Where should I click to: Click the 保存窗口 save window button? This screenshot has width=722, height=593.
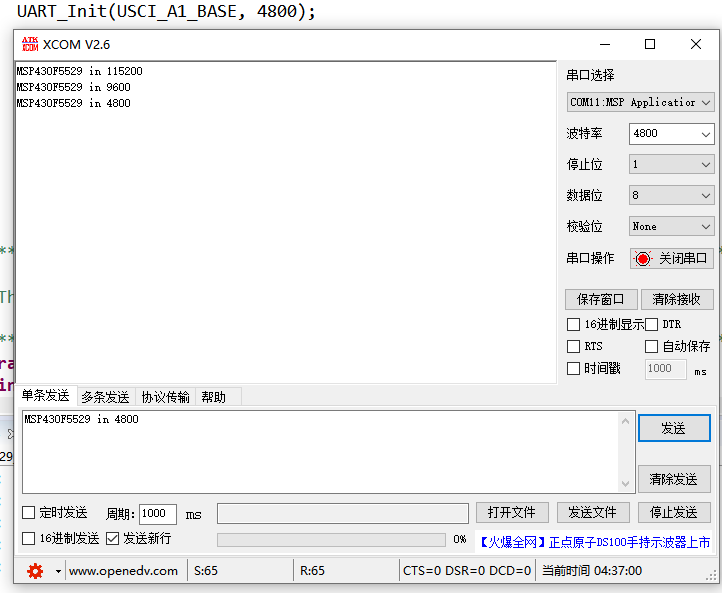601,299
